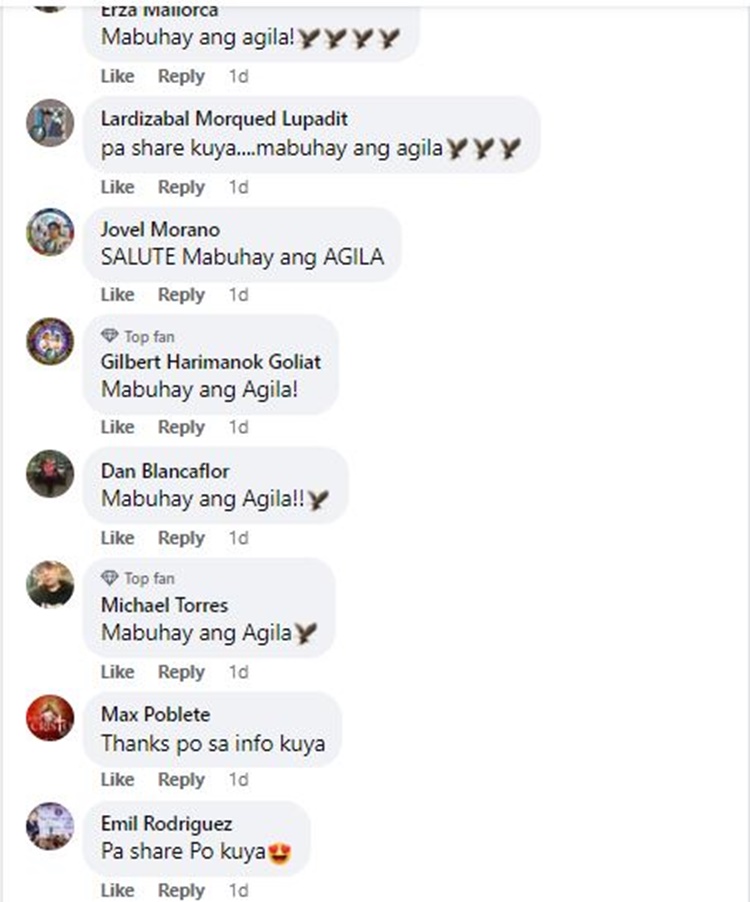This screenshot has width=750, height=902.
Task: Open Dan Blancaflor's profile picture
Action: click(50, 473)
